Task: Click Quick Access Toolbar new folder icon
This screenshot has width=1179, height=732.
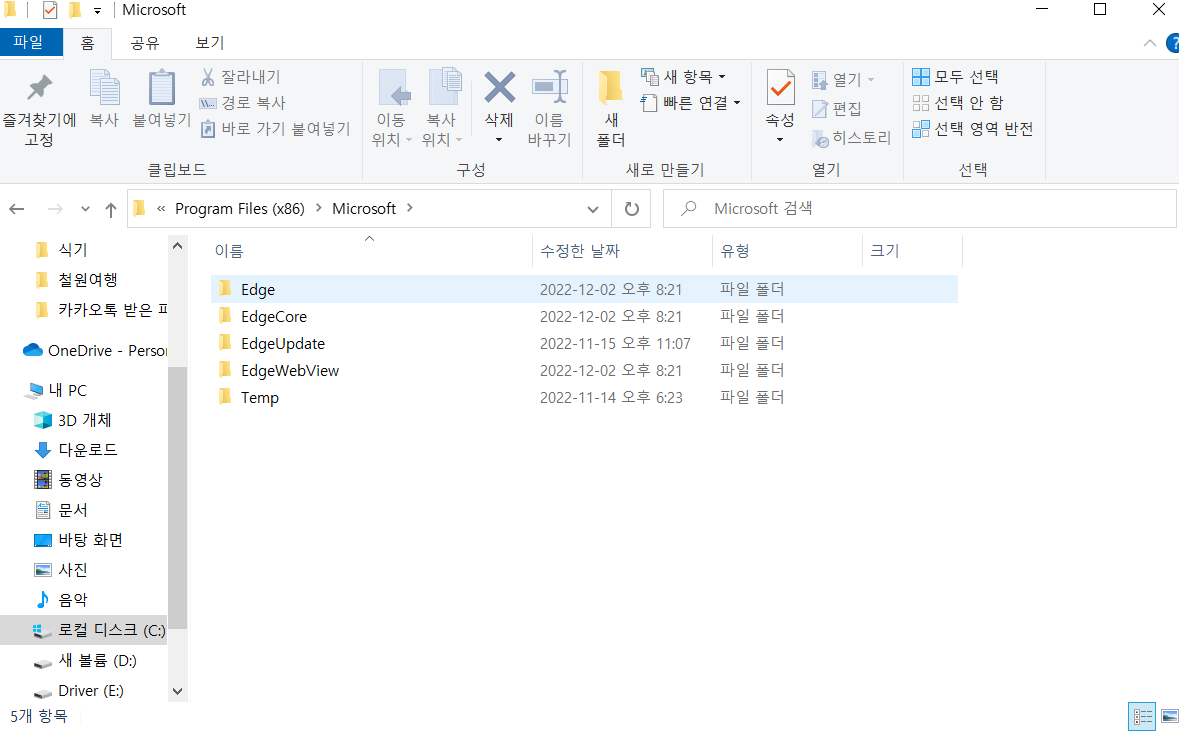Action: (x=74, y=10)
